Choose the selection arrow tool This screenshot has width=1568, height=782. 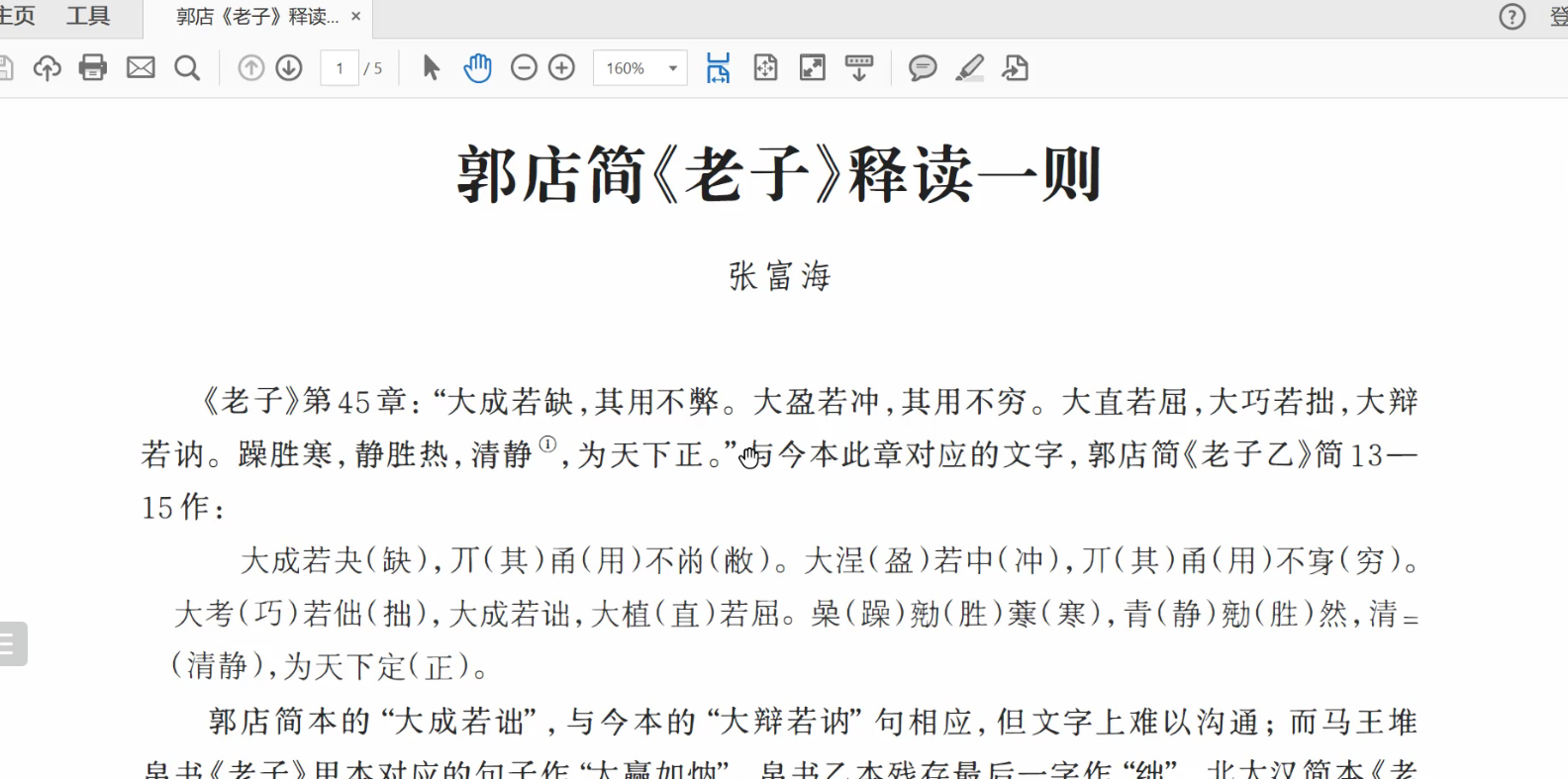(x=431, y=68)
